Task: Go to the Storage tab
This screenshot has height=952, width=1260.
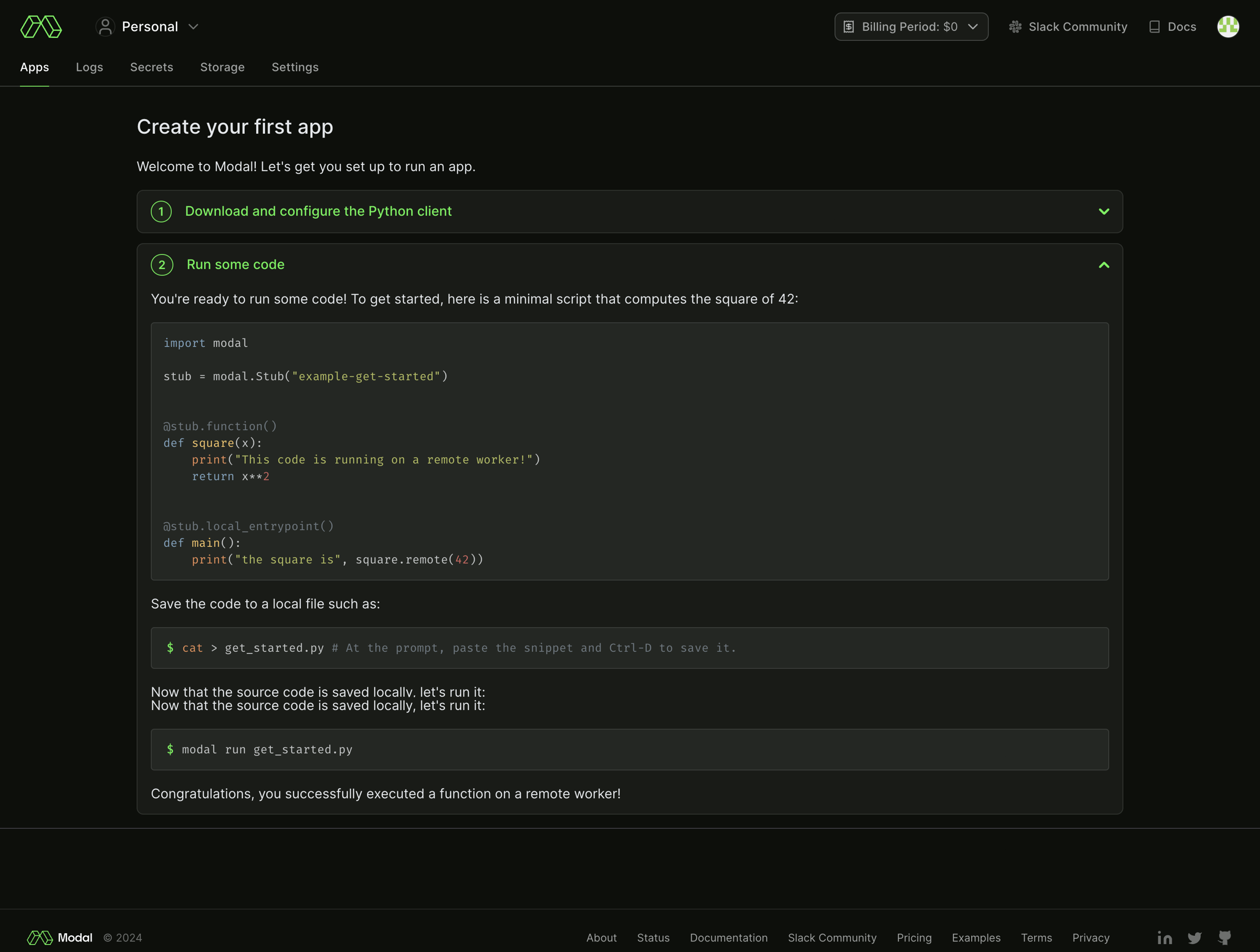Action: [x=222, y=67]
